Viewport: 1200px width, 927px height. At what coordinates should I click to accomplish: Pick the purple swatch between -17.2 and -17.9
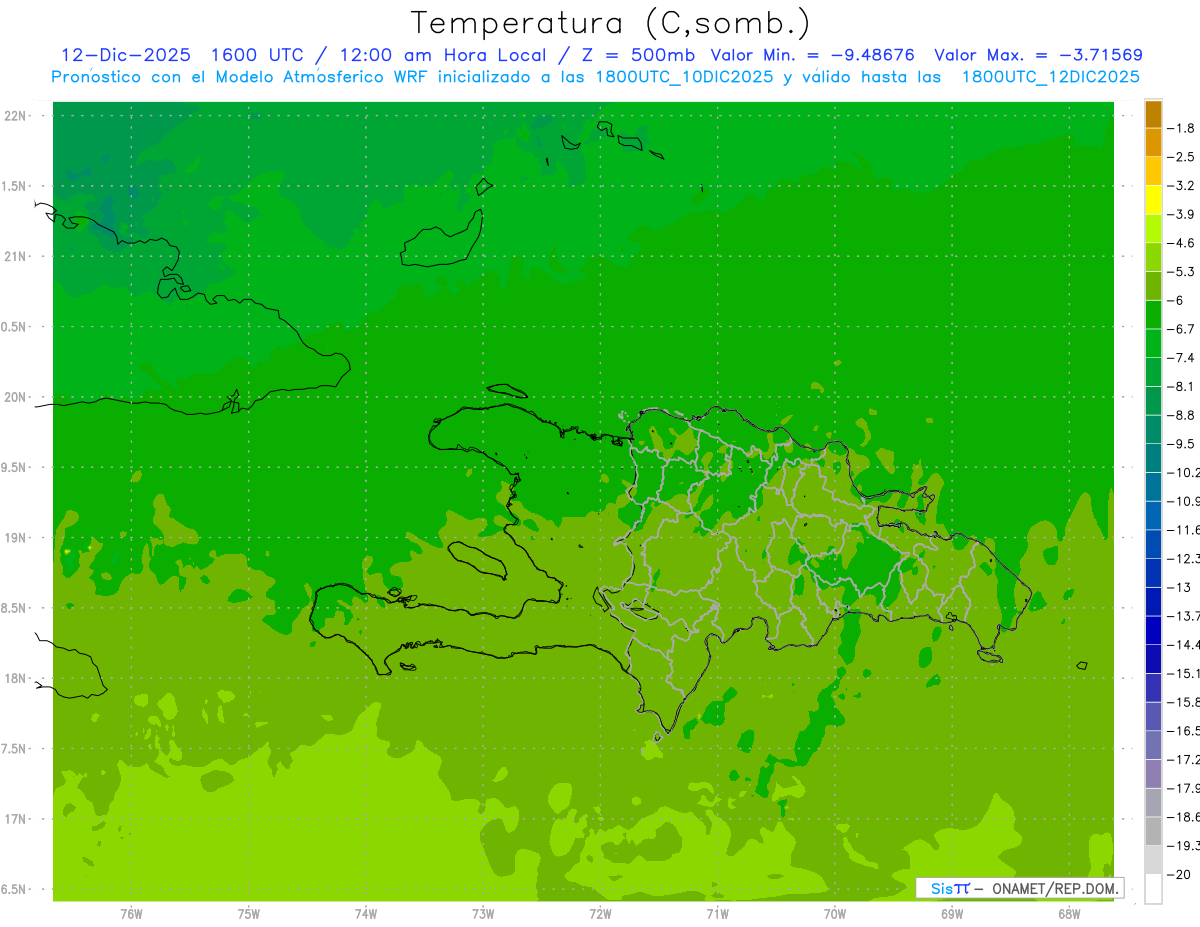(1153, 774)
